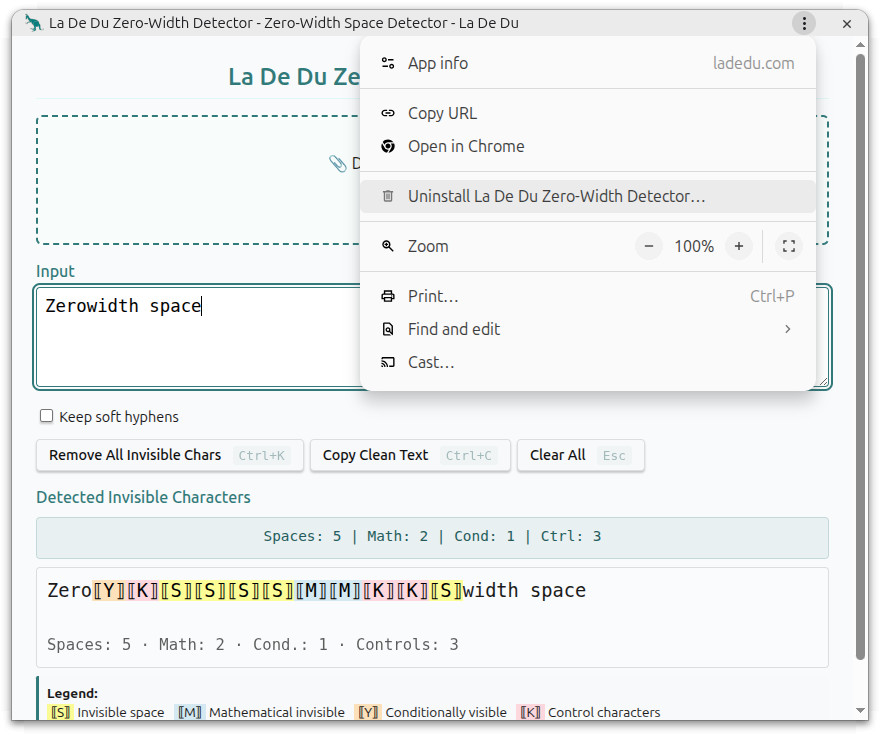
Task: Click the printer icon
Action: tap(388, 296)
